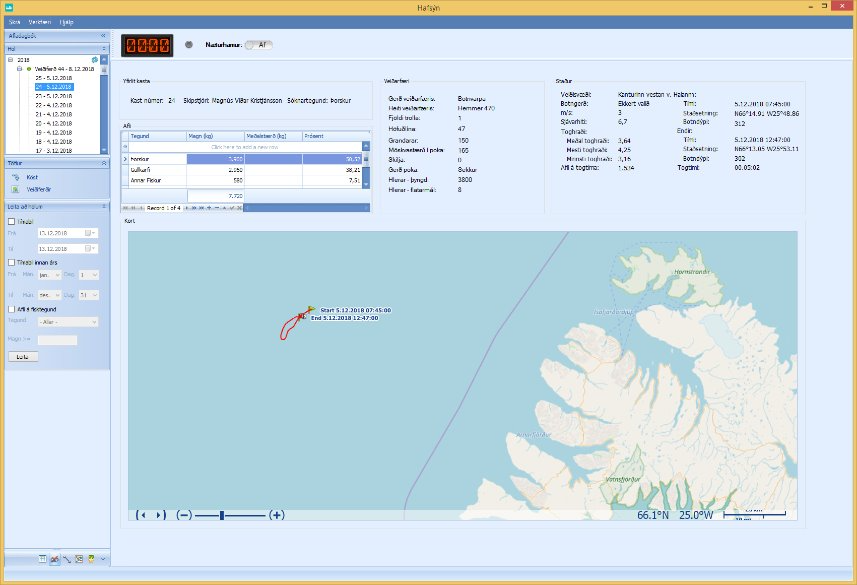Check the Tímabil innan árs checkbox
This screenshot has height=585, width=857.
tap(11, 262)
